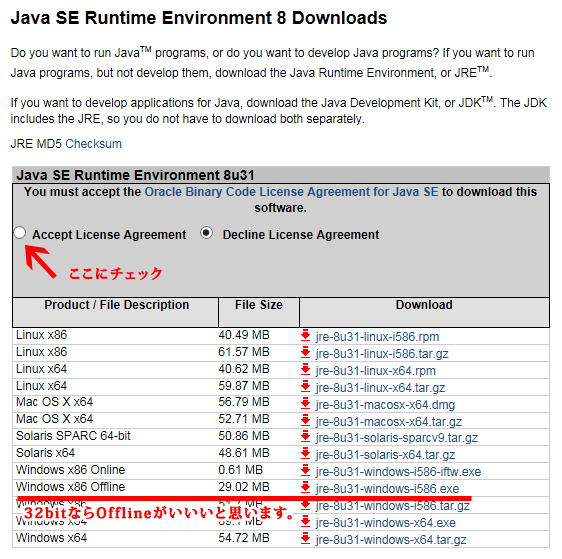Click the Java SE Runtime Environment 8u31 table title
Image resolution: width=562 pixels, height=559 pixels.
point(135,175)
